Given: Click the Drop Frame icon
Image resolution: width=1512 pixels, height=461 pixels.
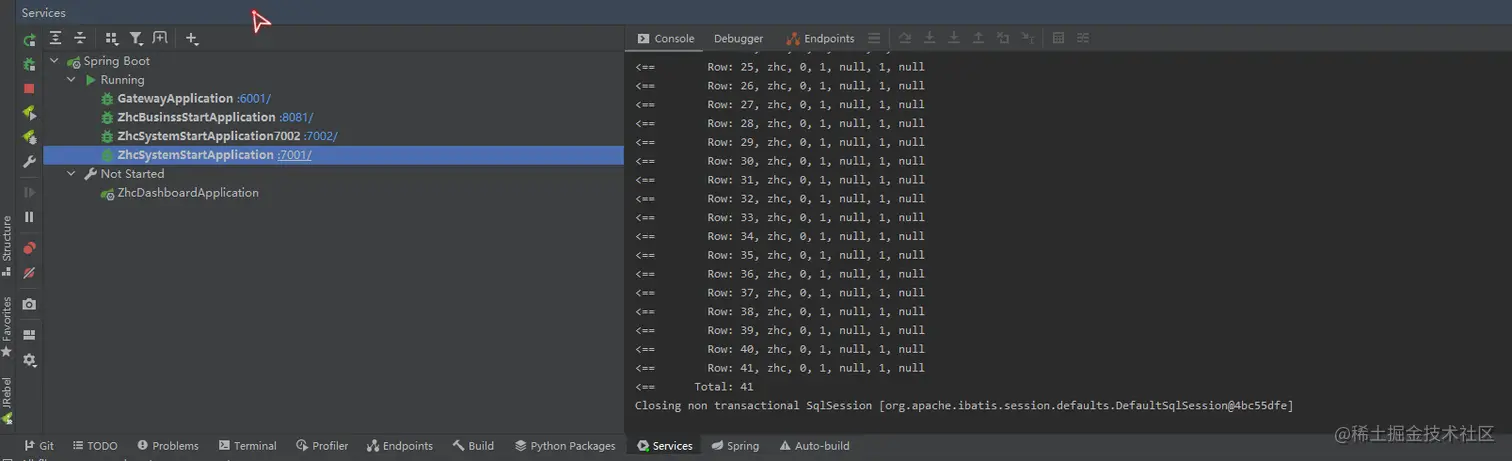Looking at the screenshot, I should coord(1002,38).
